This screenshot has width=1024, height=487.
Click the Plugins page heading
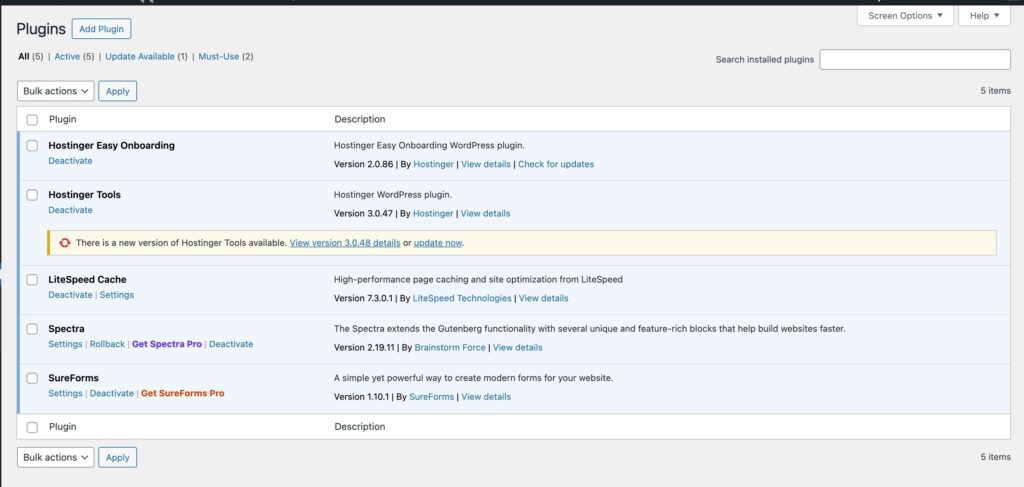41,29
